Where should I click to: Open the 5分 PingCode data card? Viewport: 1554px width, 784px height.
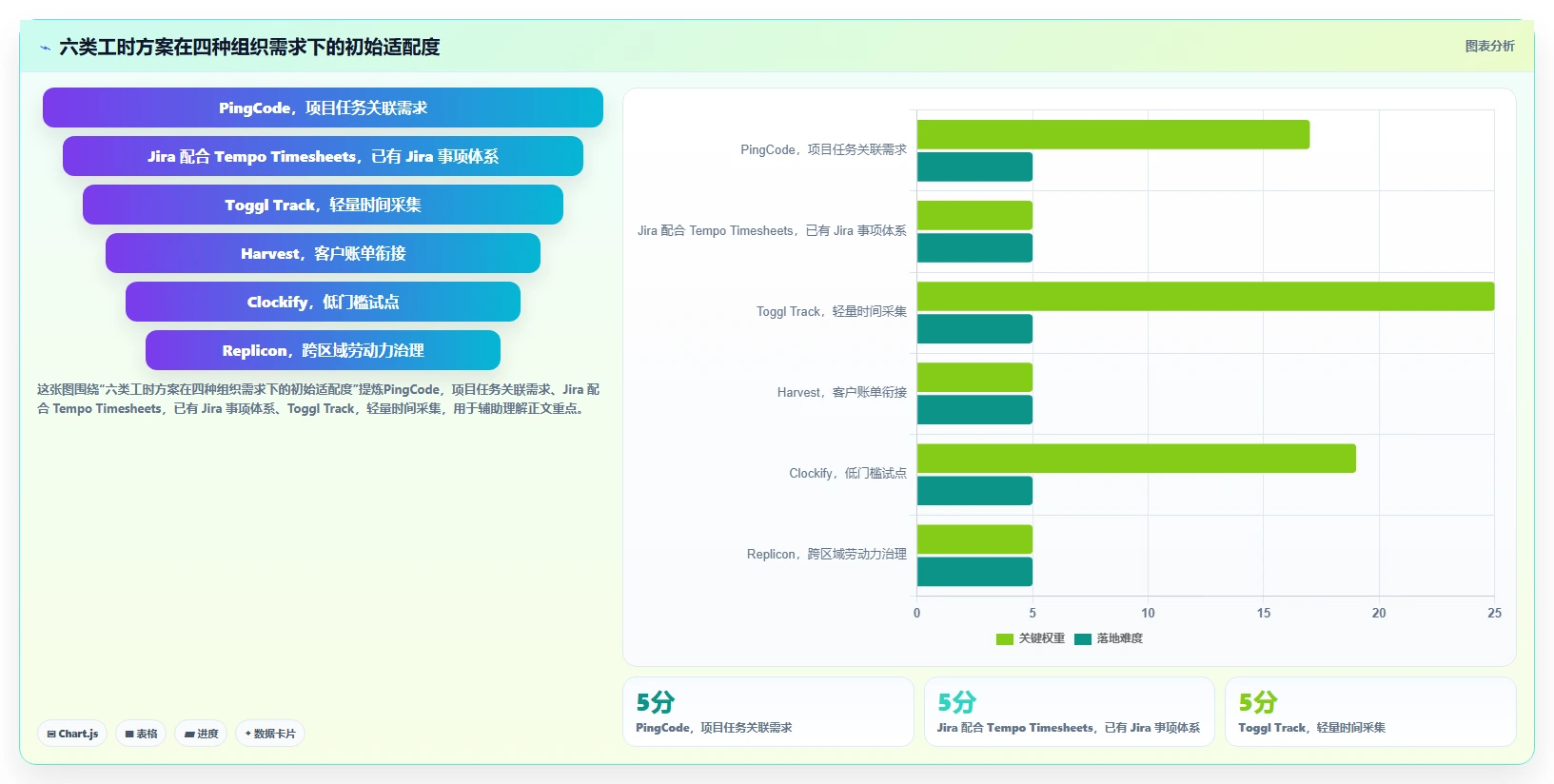pyautogui.click(x=768, y=712)
